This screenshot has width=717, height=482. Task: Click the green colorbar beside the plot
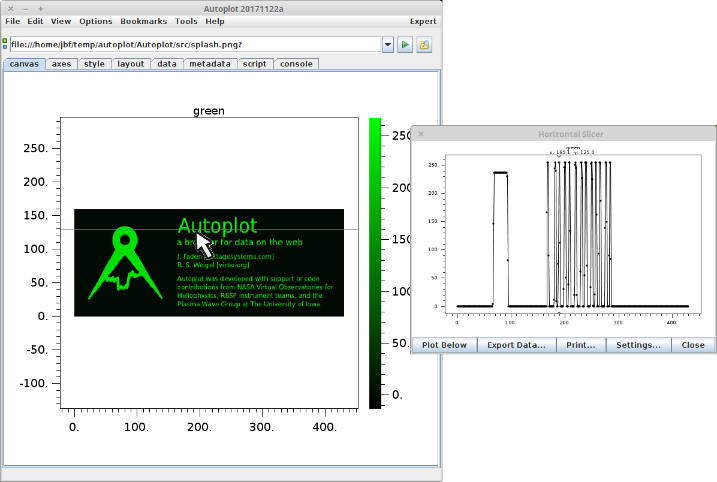point(375,262)
